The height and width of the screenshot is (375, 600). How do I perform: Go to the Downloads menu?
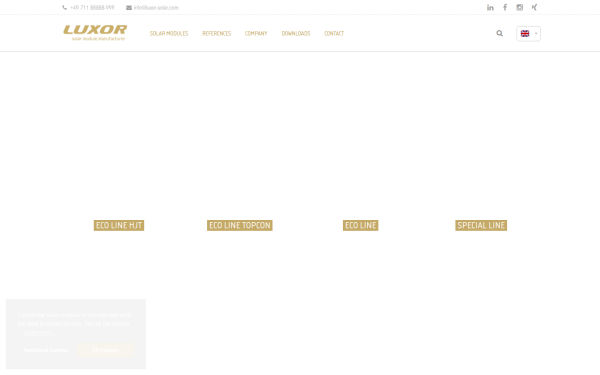click(296, 34)
